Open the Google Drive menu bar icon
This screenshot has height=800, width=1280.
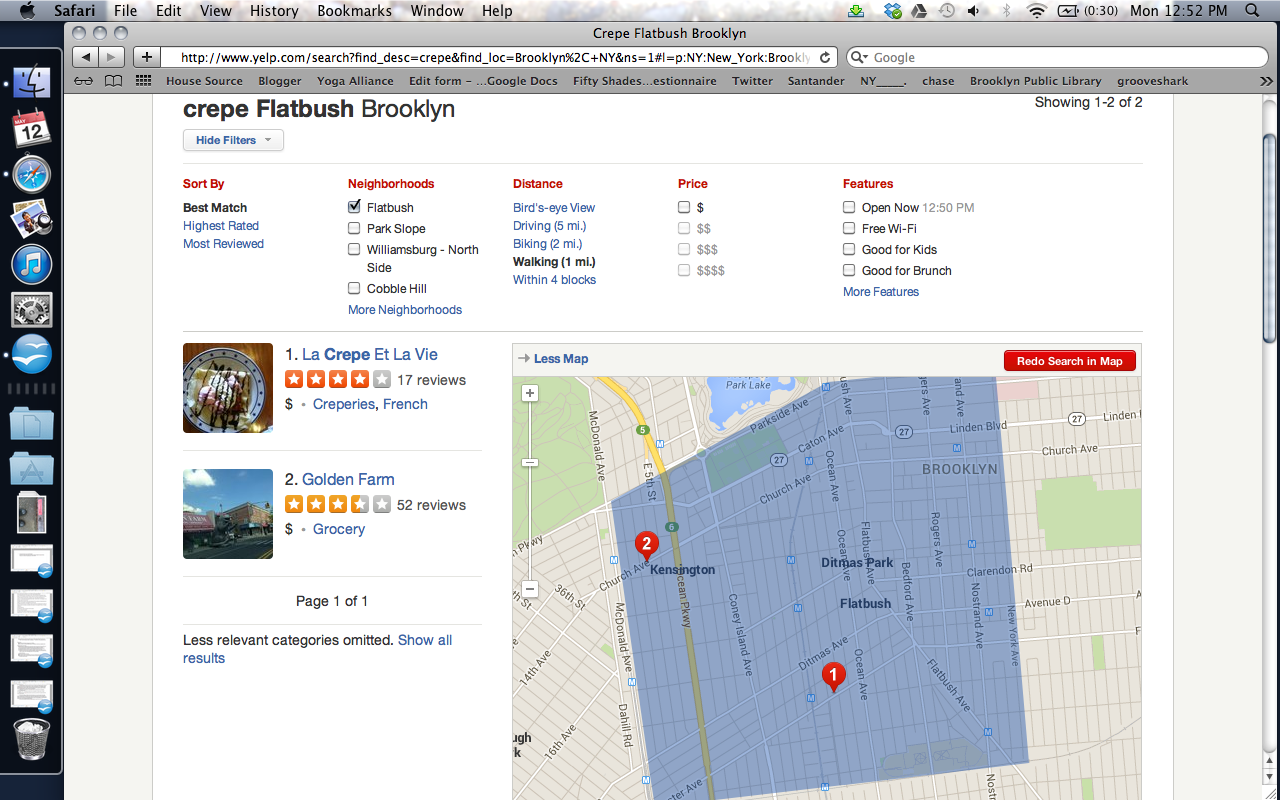coord(919,11)
